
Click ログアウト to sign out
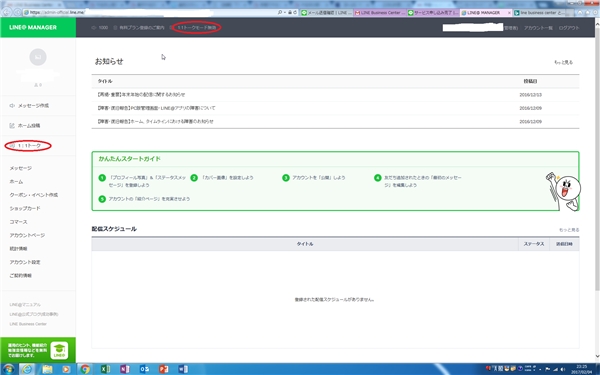(569, 28)
